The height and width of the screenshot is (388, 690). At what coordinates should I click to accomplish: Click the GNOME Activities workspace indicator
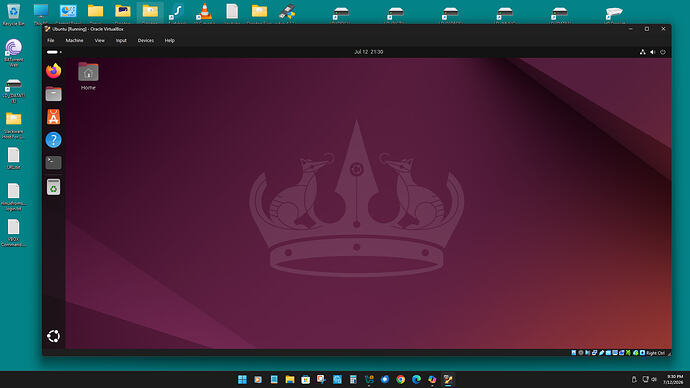54,52
